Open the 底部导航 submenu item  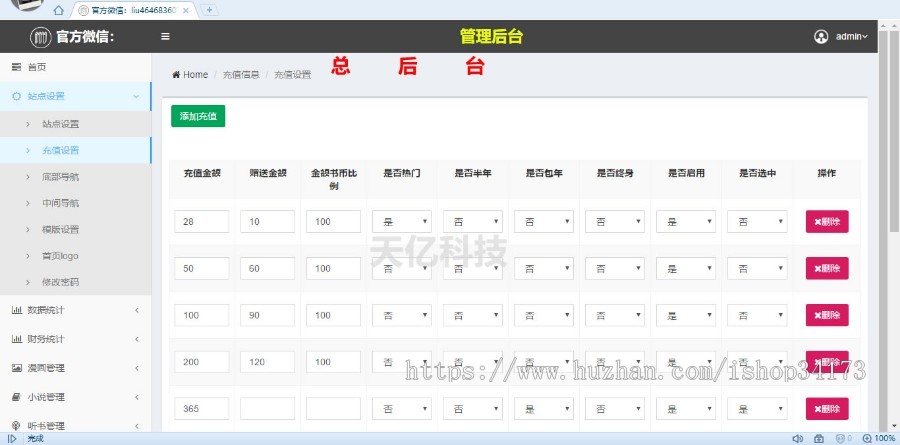point(75,177)
